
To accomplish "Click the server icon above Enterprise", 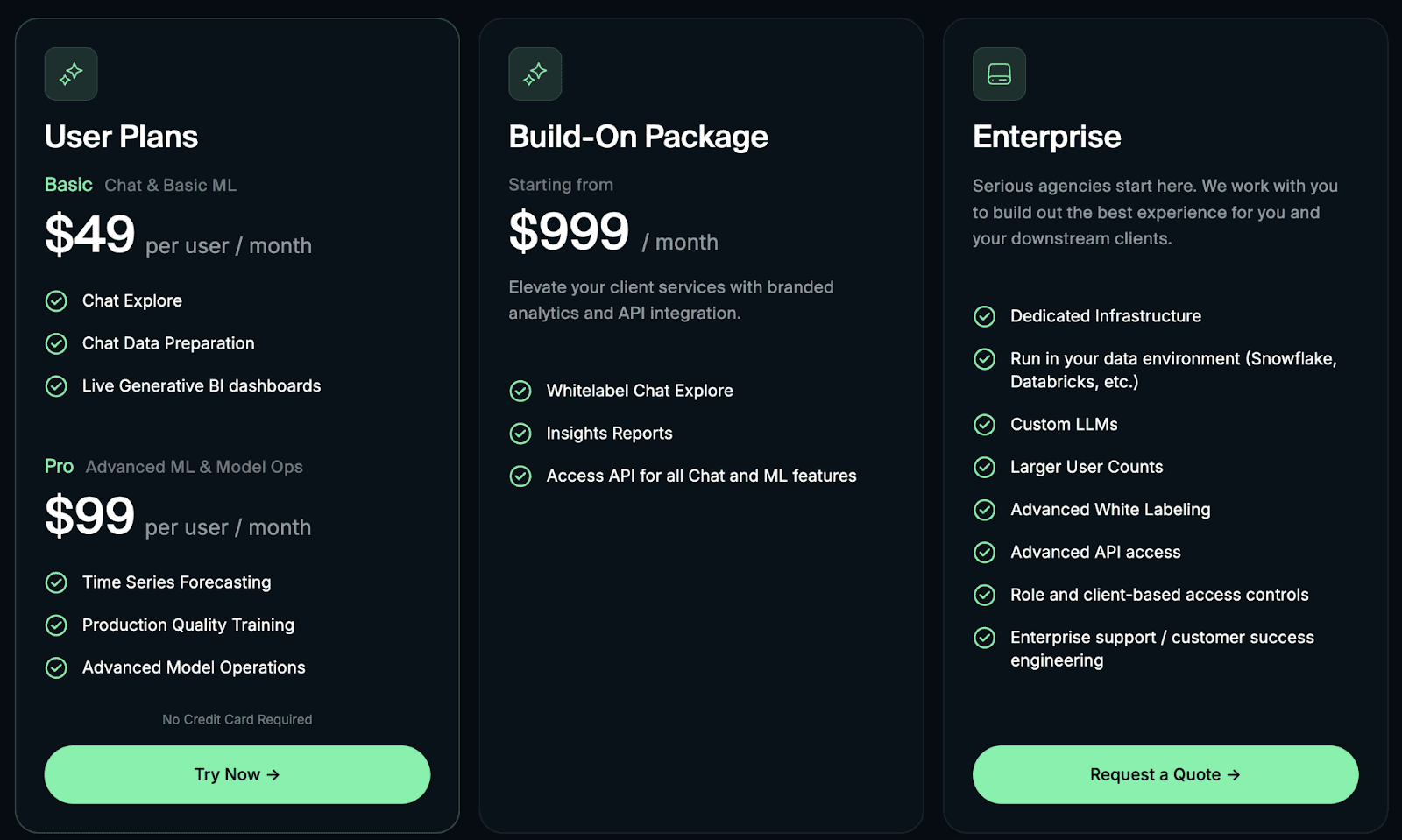I will click(999, 74).
